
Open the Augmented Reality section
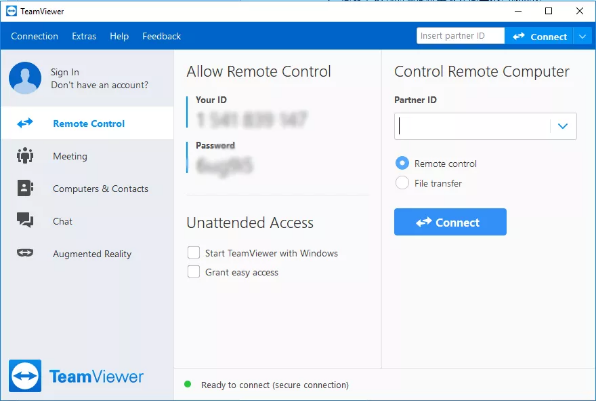[87, 254]
